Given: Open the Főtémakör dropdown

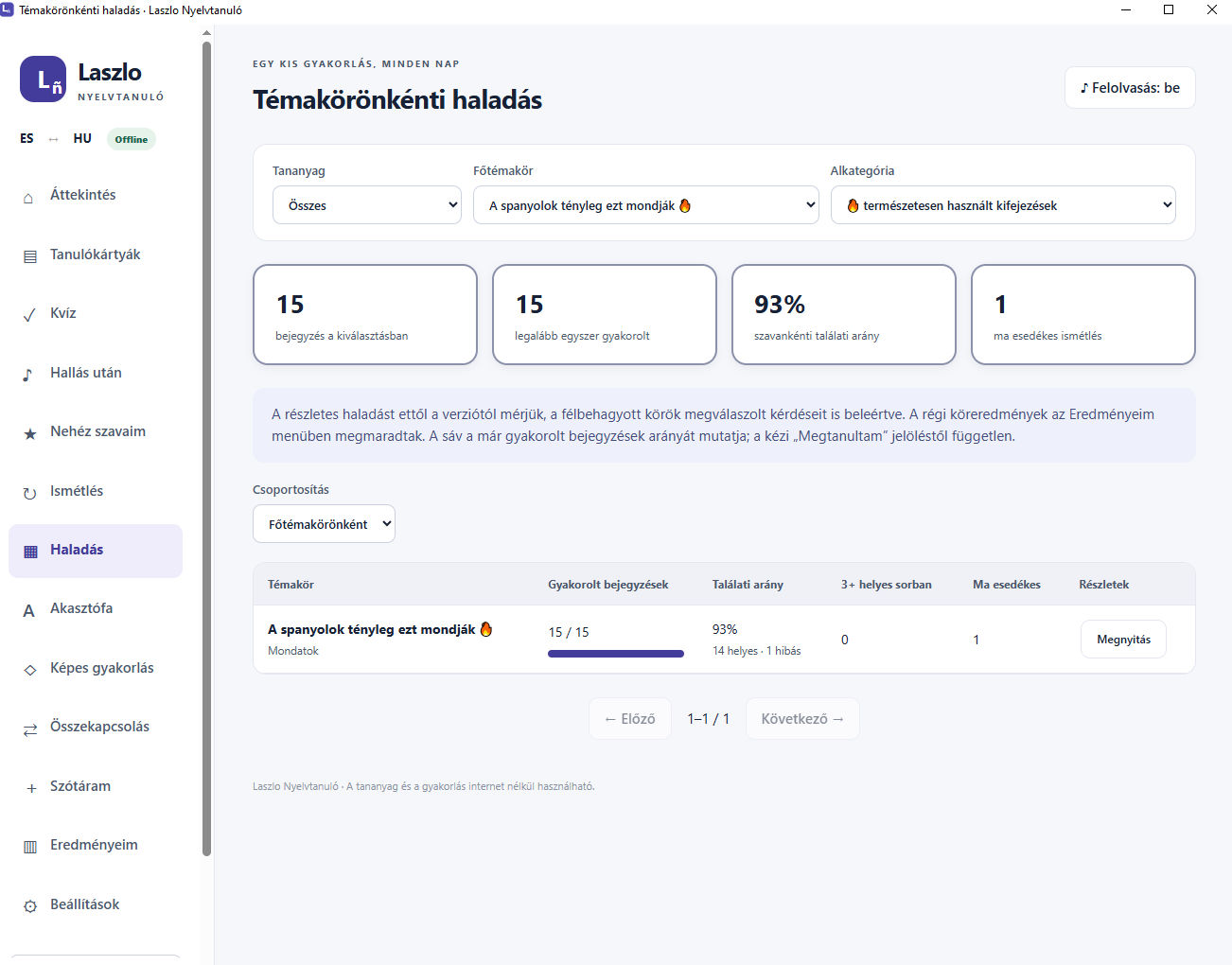Looking at the screenshot, I should [646, 205].
